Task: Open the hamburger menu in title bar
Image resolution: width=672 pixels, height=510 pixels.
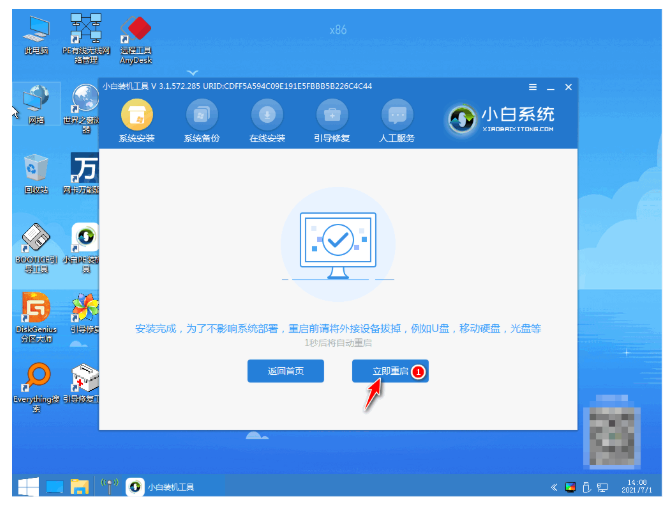Action: pyautogui.click(x=533, y=87)
